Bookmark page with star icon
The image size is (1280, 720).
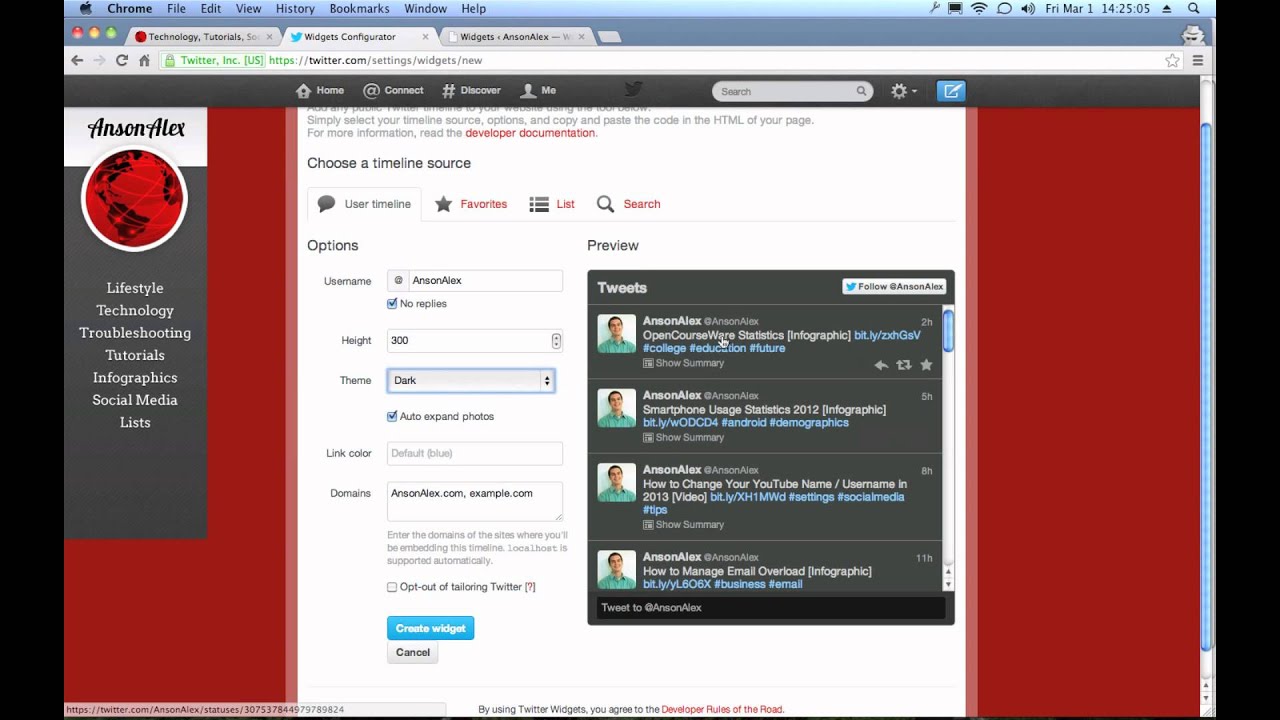coord(1172,60)
